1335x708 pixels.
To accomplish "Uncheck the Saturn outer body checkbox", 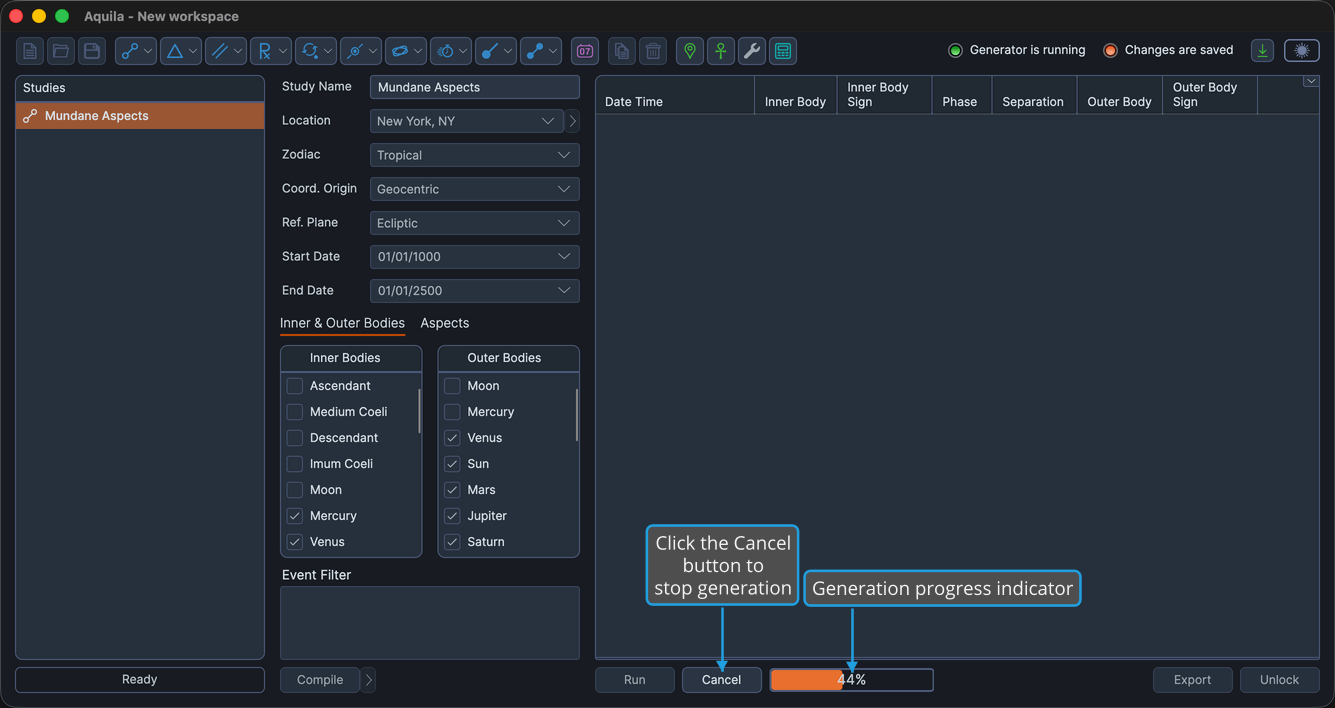I will pyautogui.click(x=452, y=542).
